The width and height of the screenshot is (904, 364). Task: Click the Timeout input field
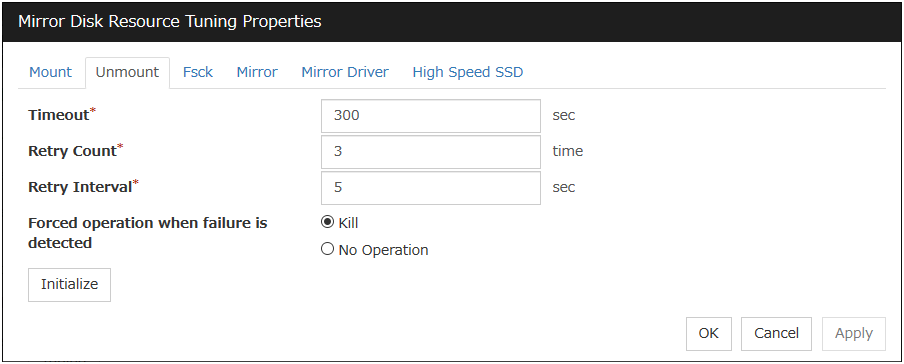point(431,115)
